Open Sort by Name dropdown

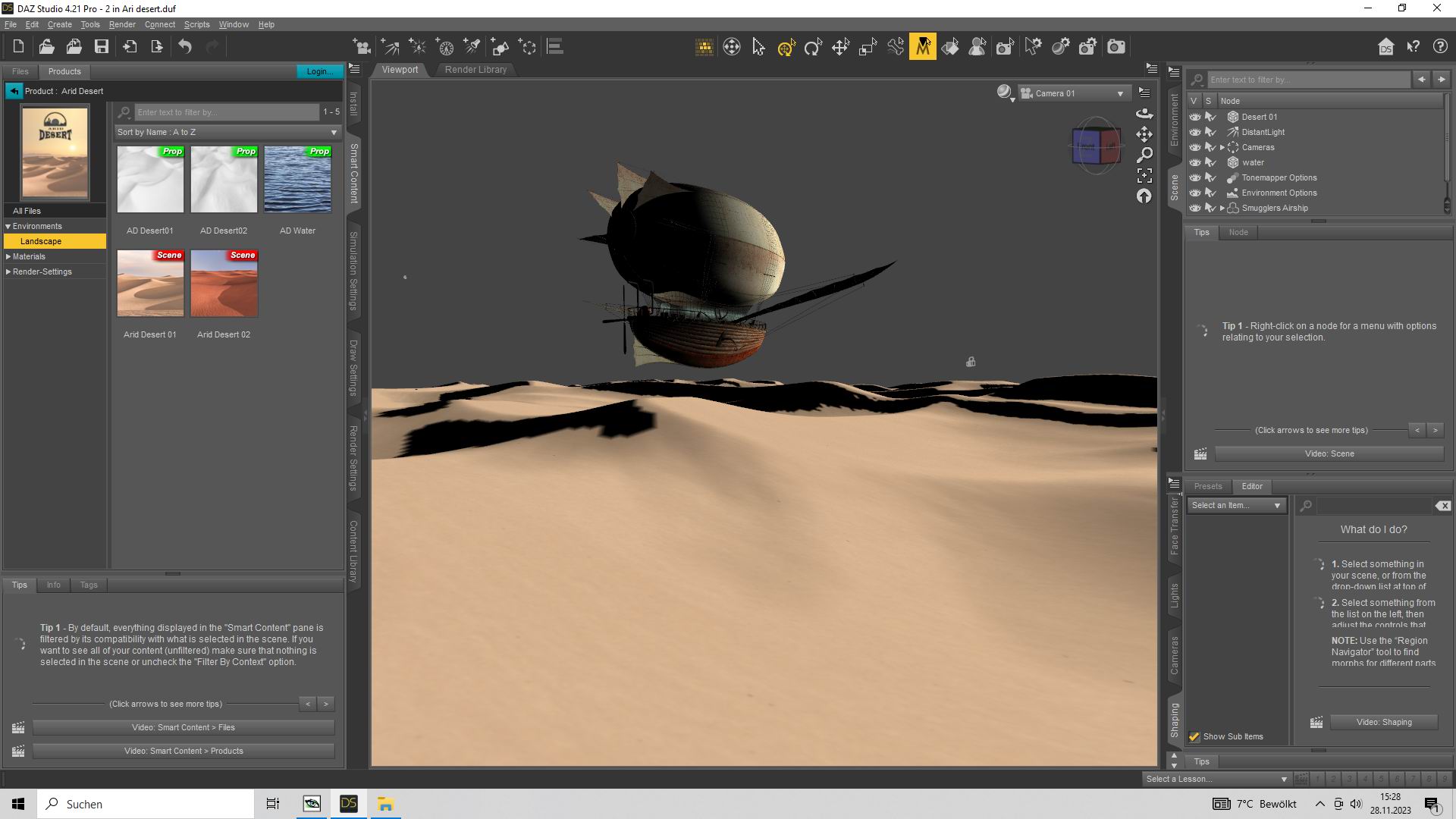point(227,132)
